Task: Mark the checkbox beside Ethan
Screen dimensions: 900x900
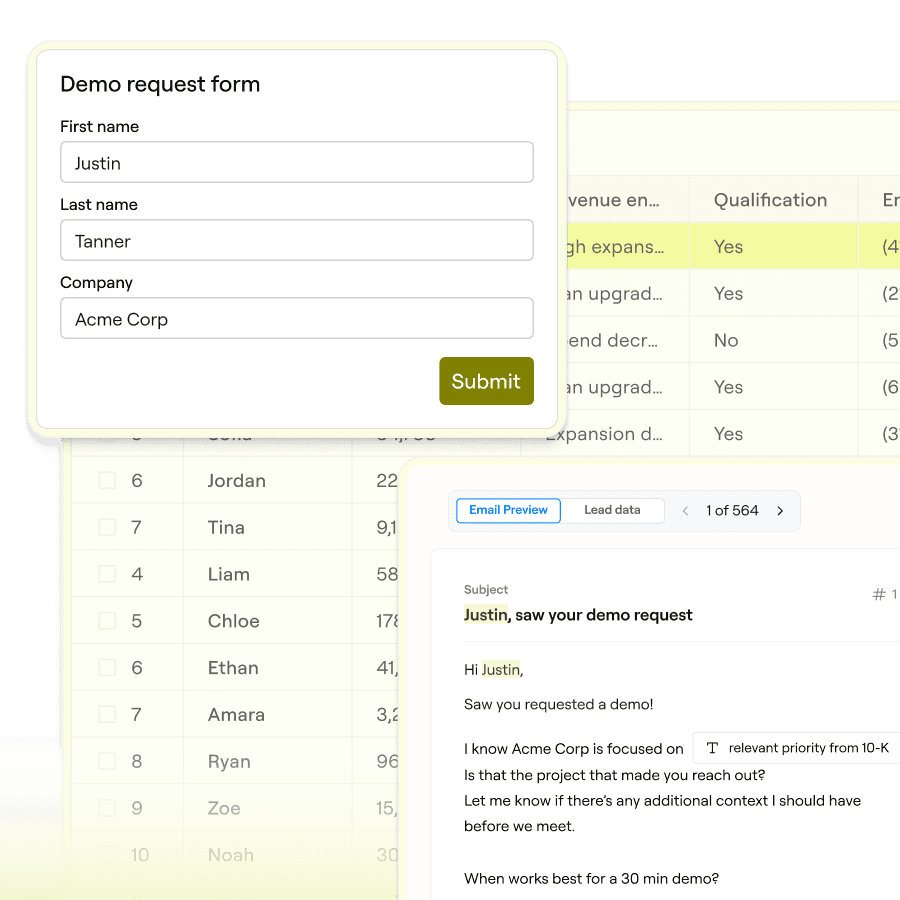Action: click(107, 668)
